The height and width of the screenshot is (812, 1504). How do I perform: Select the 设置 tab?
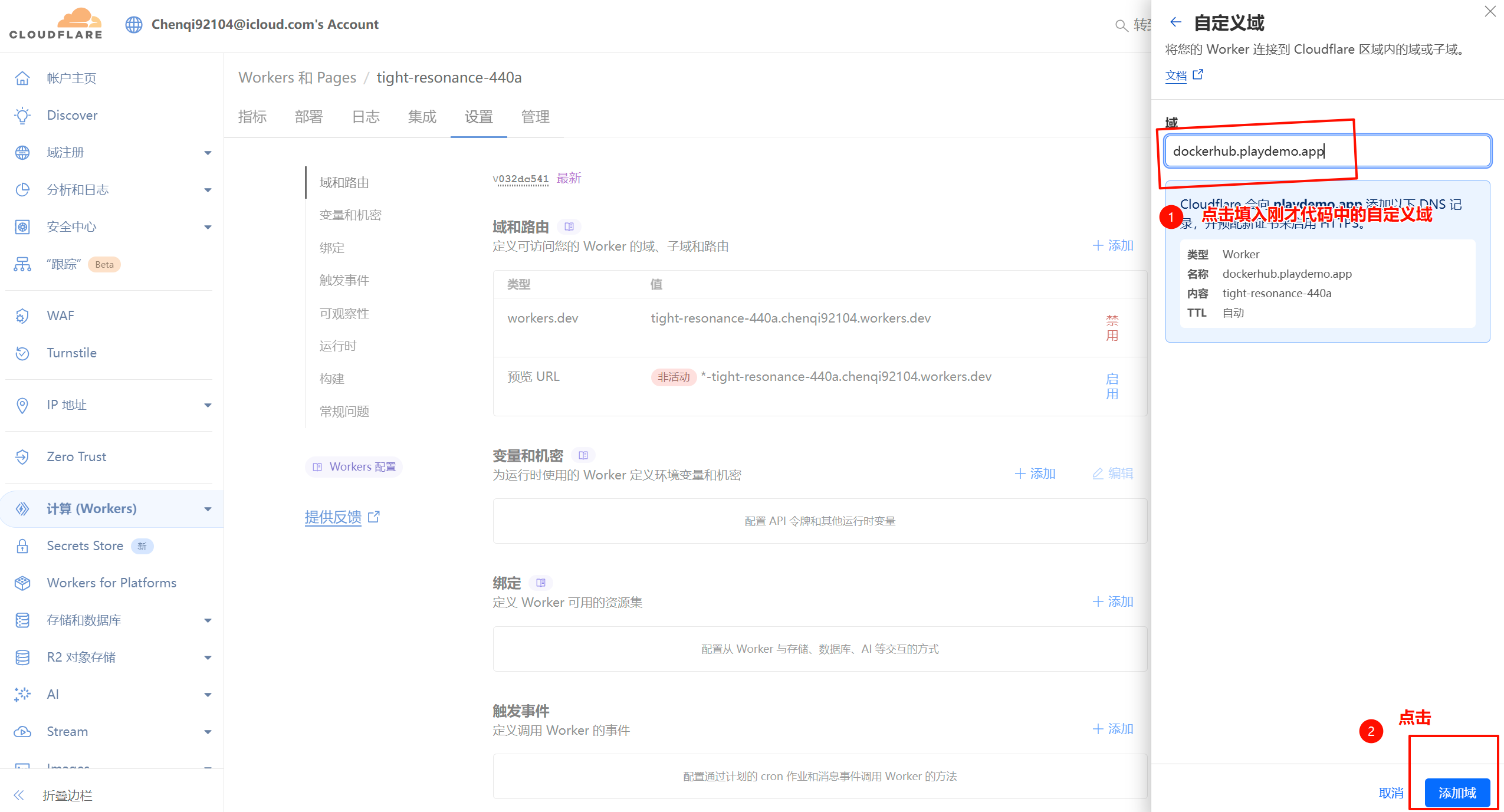(479, 117)
